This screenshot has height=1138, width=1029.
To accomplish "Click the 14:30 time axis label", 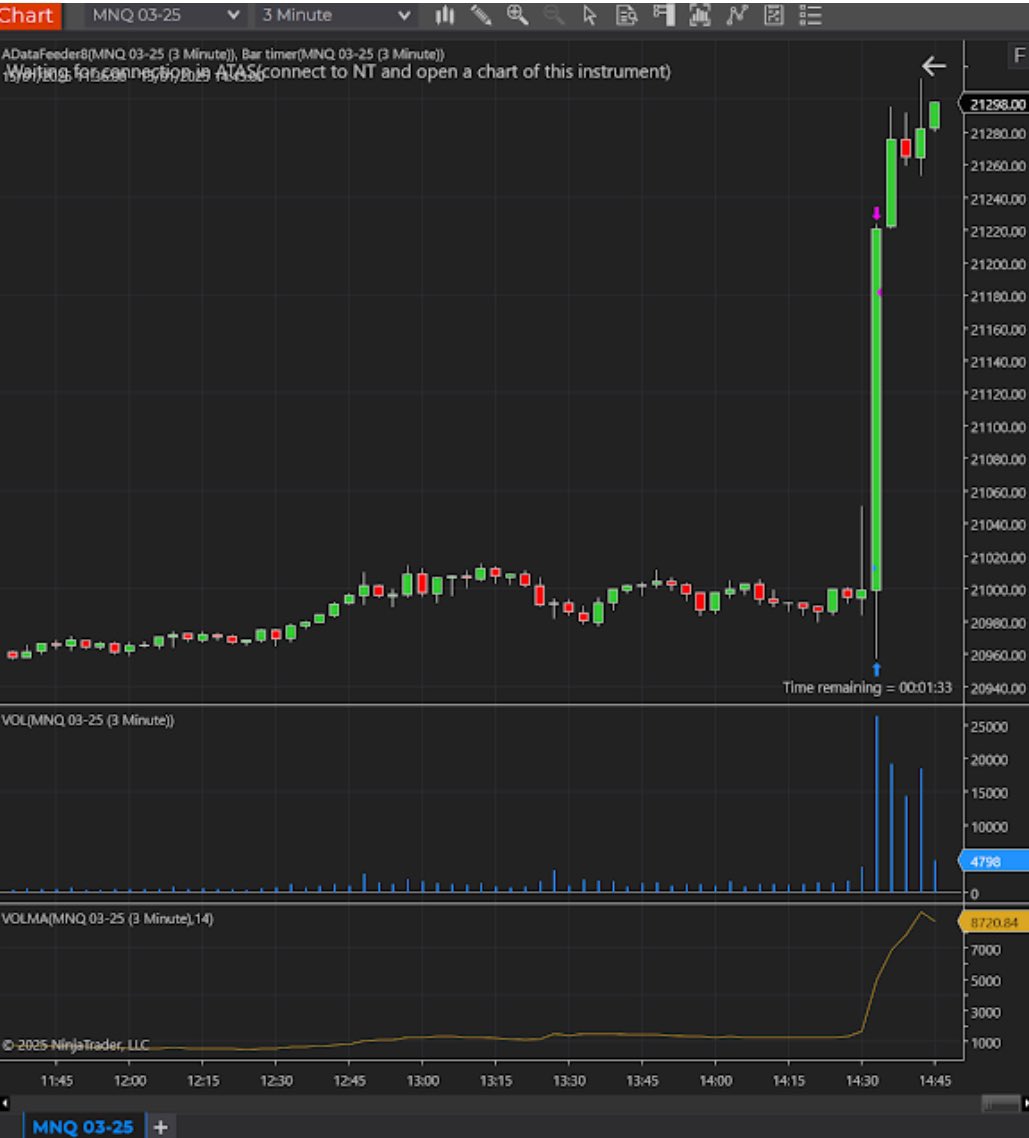I will click(x=861, y=1081).
